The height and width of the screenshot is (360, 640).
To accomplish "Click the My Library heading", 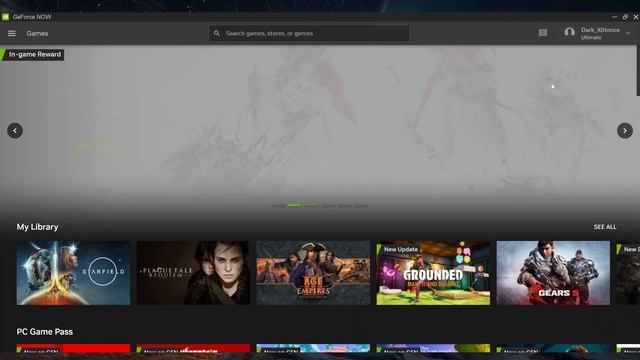I will tap(38, 227).
